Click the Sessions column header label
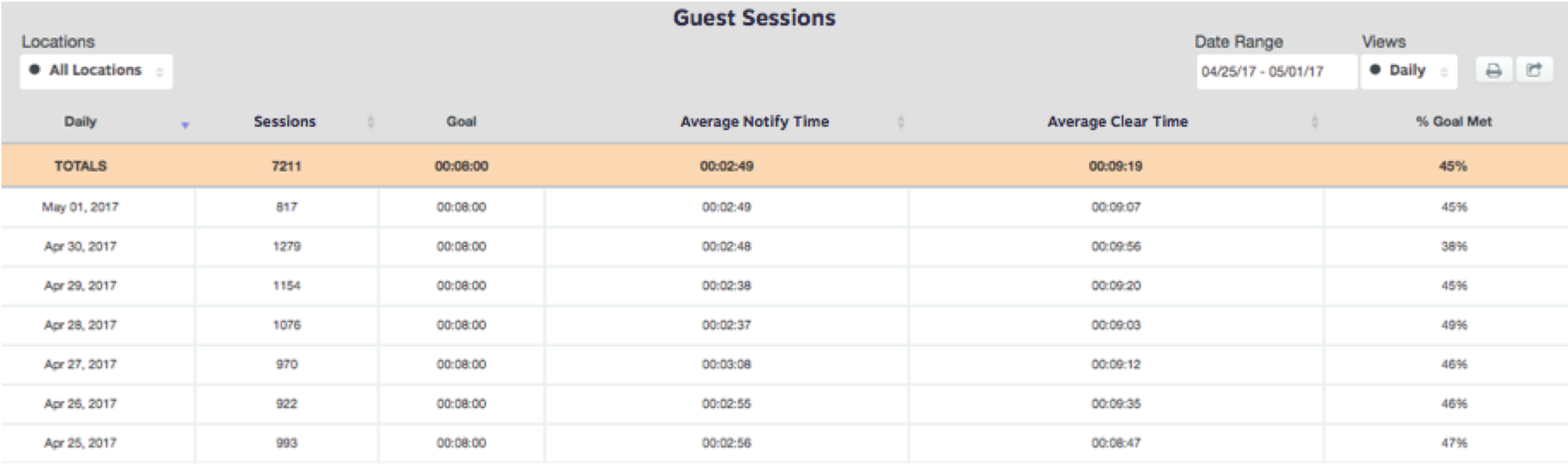 pyautogui.click(x=285, y=122)
